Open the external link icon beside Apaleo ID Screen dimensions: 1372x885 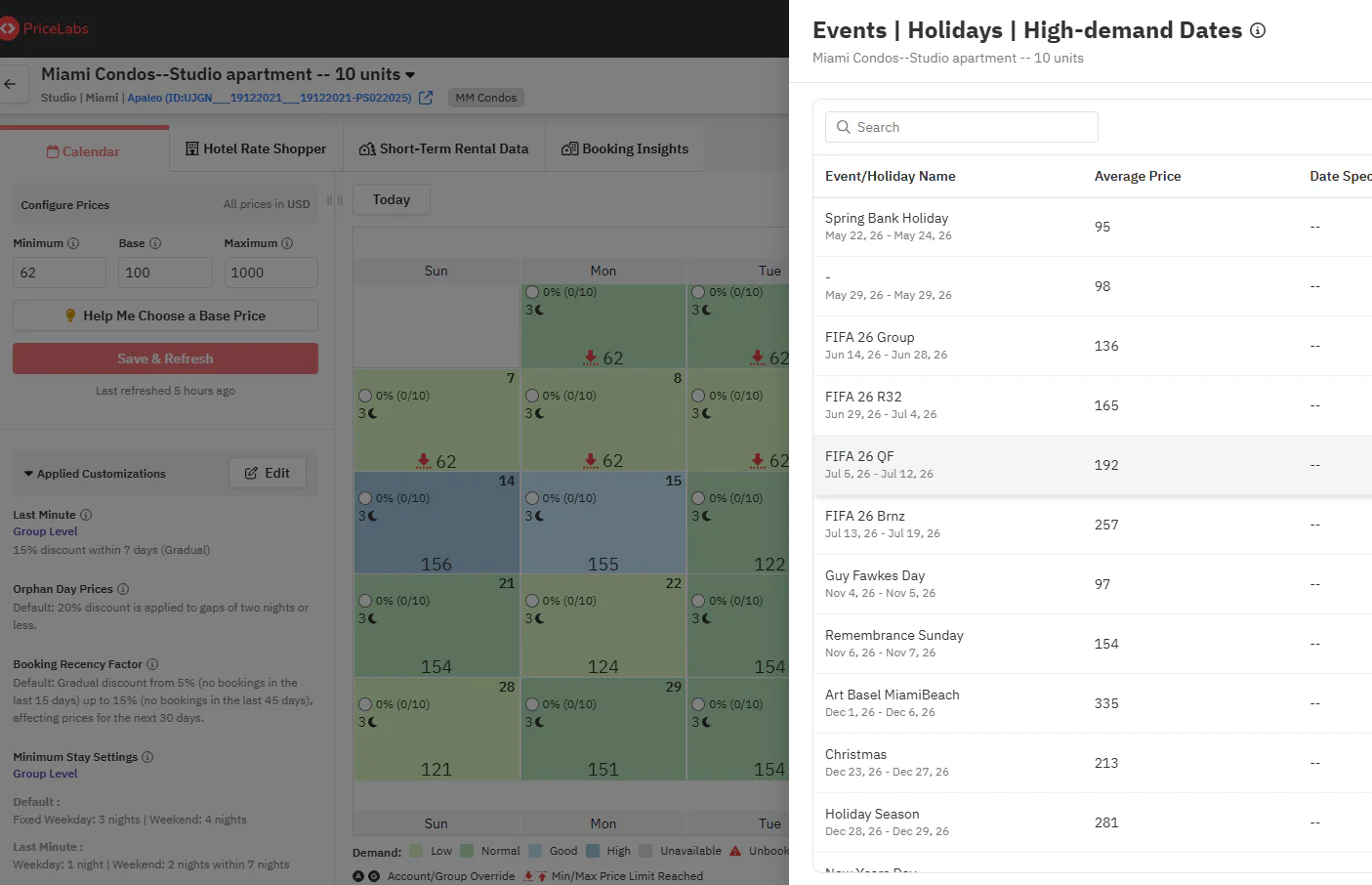(x=426, y=98)
